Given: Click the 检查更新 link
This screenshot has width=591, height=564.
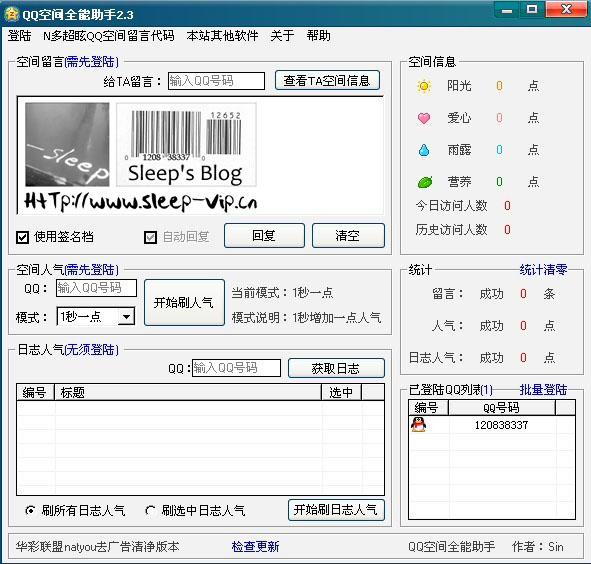Looking at the screenshot, I should (256, 546).
